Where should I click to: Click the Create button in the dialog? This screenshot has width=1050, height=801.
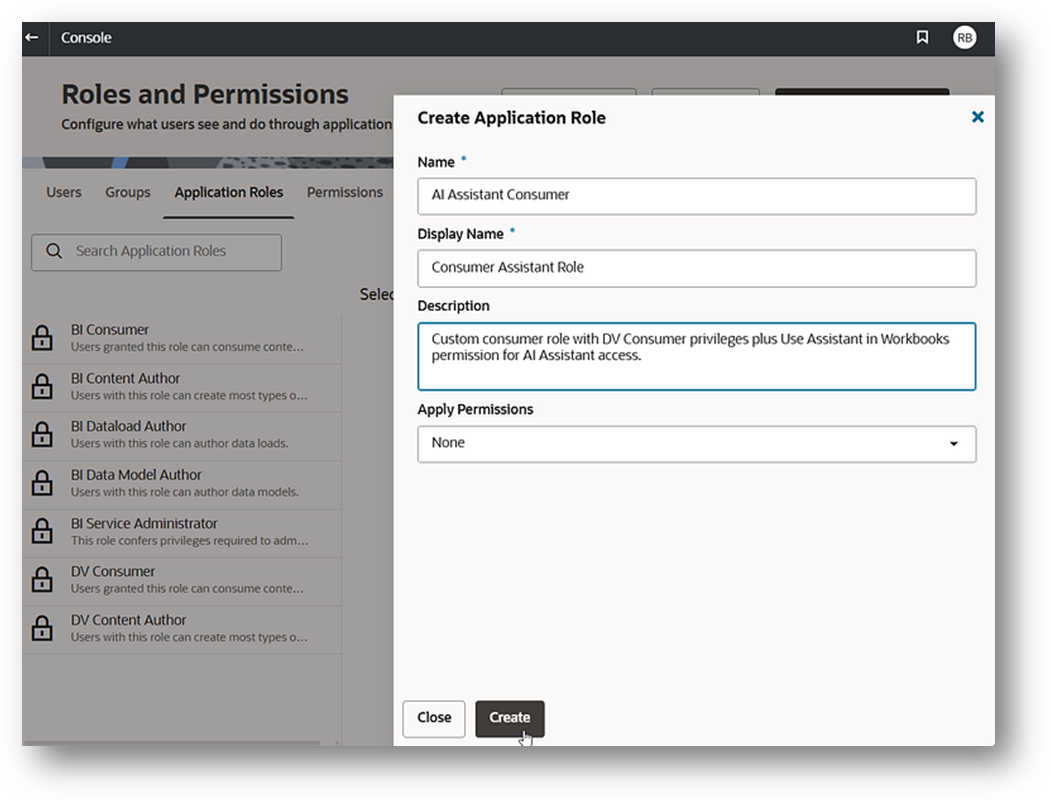[x=510, y=718]
